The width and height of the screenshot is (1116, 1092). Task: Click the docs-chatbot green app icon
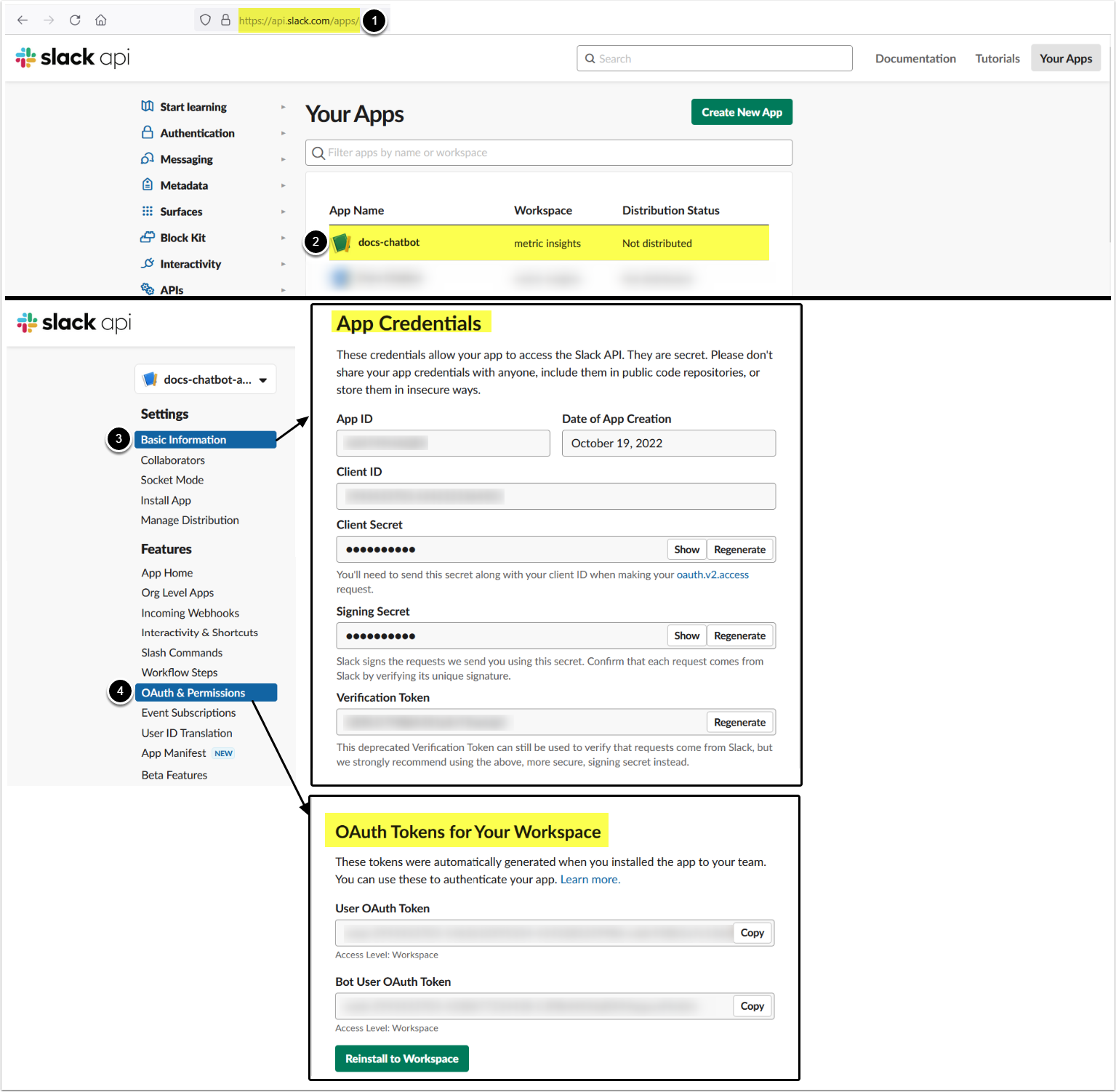pos(341,243)
